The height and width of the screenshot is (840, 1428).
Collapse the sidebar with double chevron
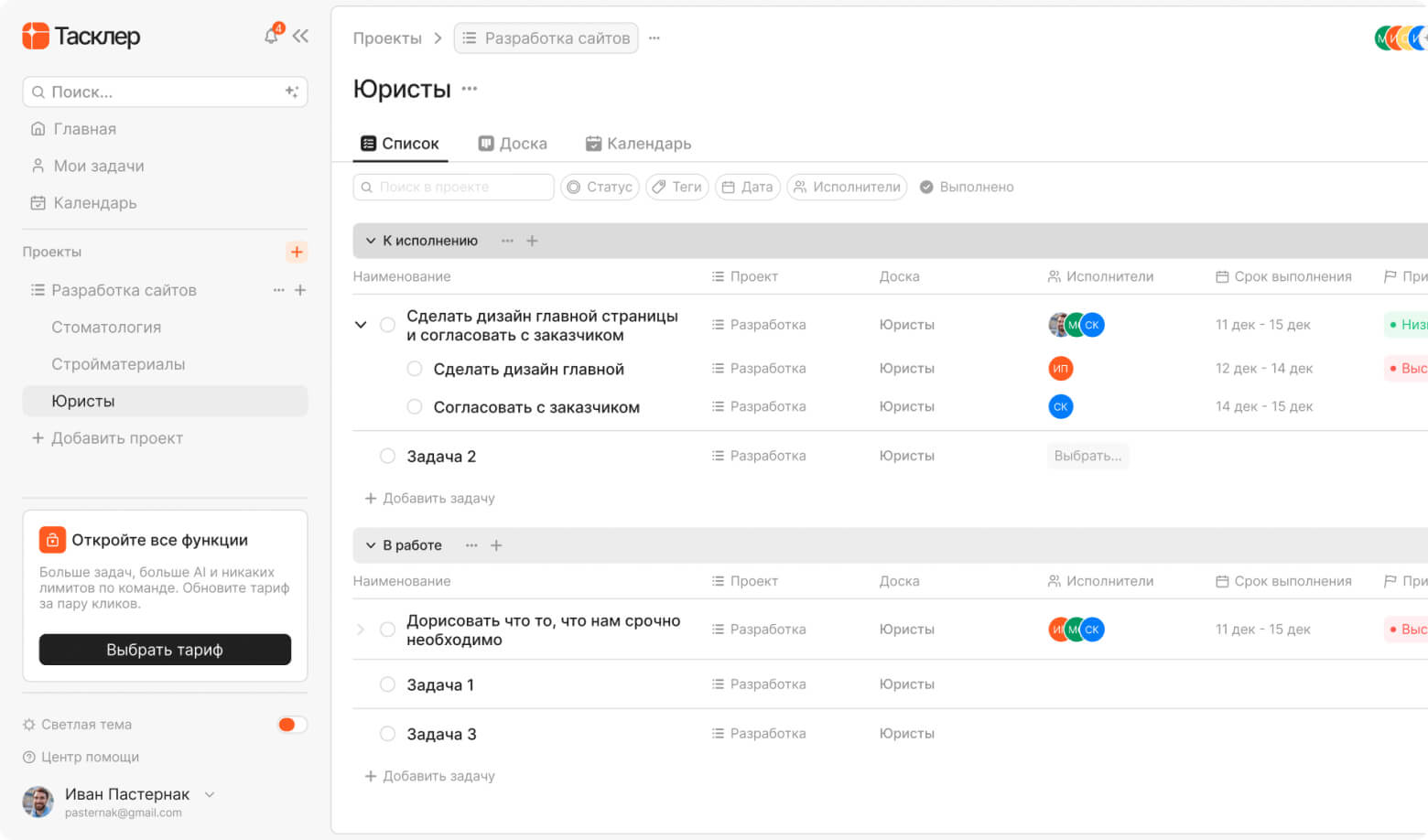300,36
